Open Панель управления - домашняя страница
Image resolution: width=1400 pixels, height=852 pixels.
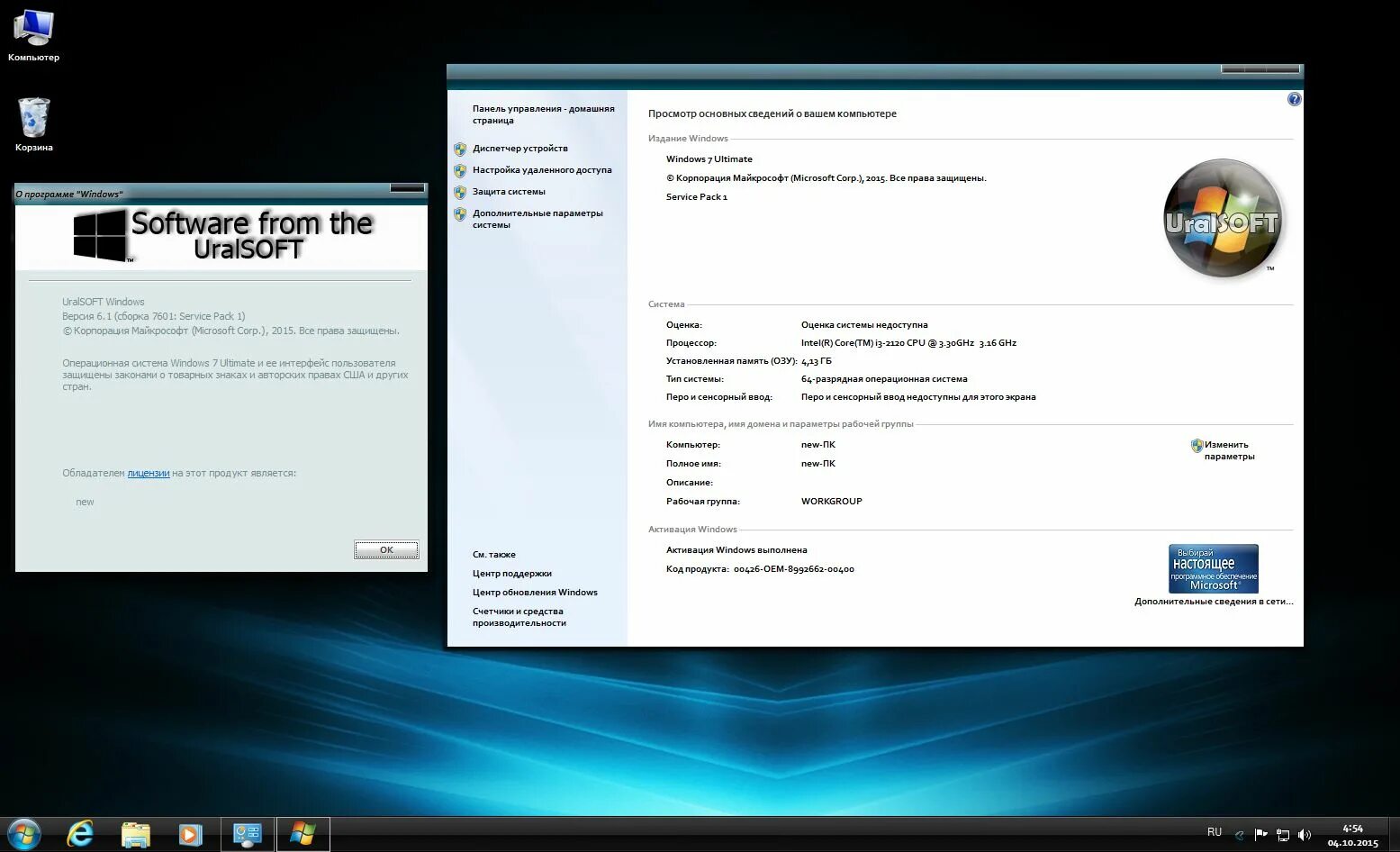click(x=543, y=114)
